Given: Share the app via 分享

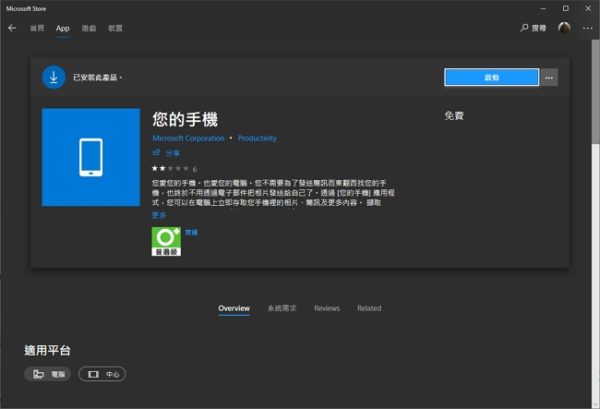Looking at the screenshot, I should 166,153.
